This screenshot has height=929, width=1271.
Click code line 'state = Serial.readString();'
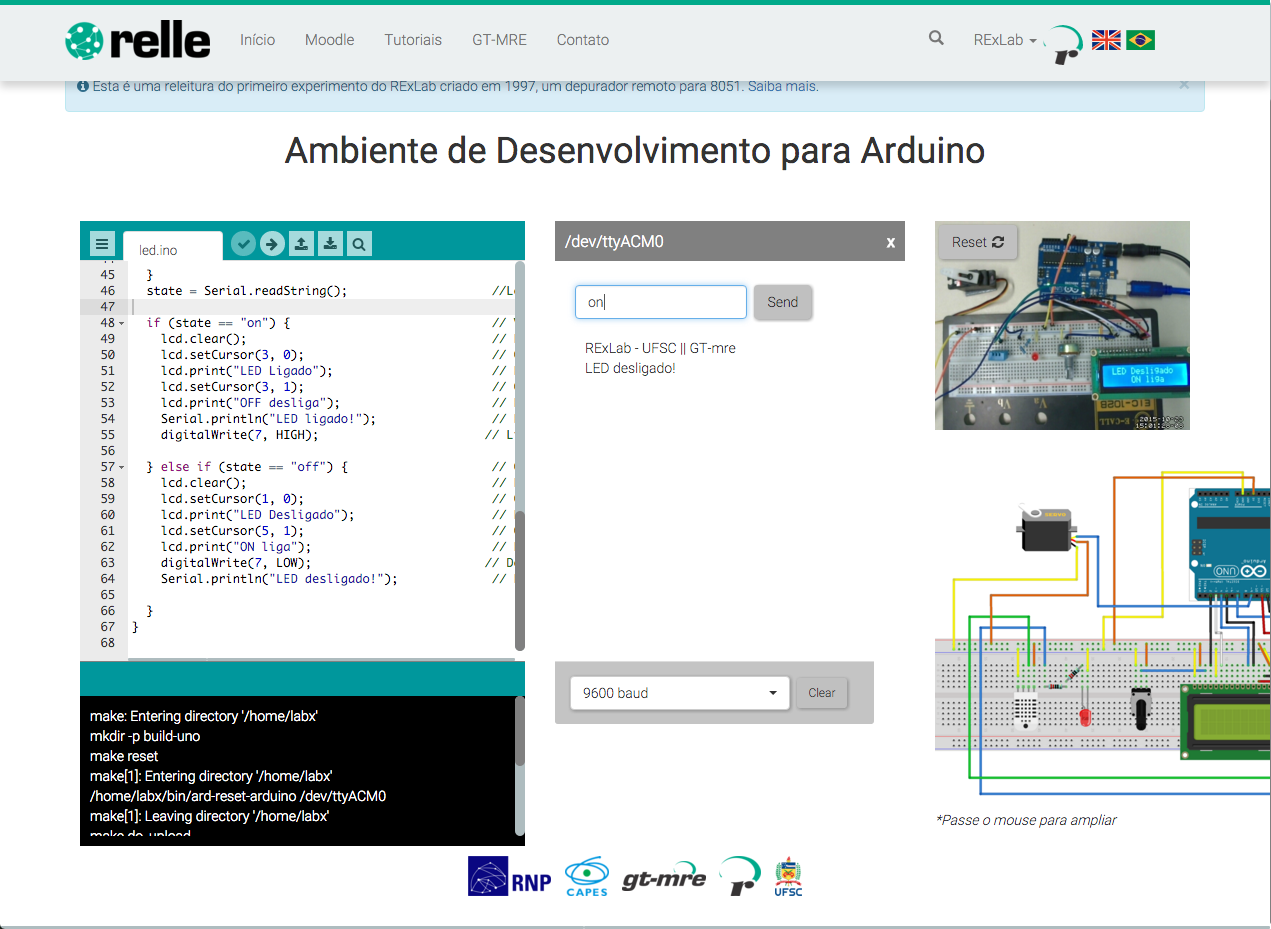(246, 291)
